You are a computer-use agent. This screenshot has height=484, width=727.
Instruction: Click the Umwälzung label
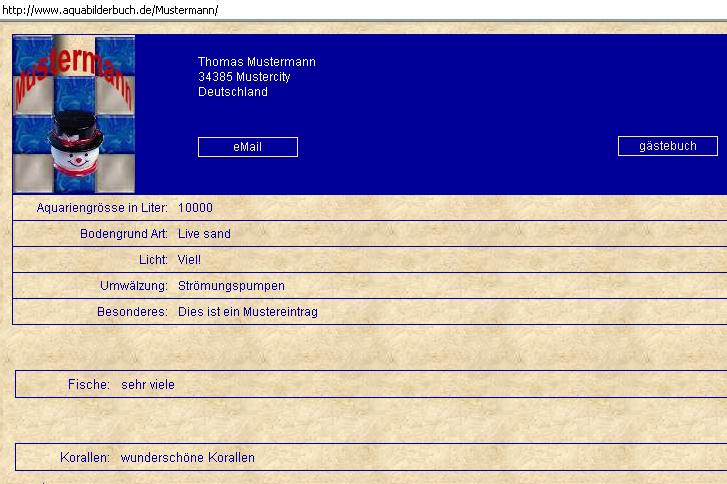134,286
